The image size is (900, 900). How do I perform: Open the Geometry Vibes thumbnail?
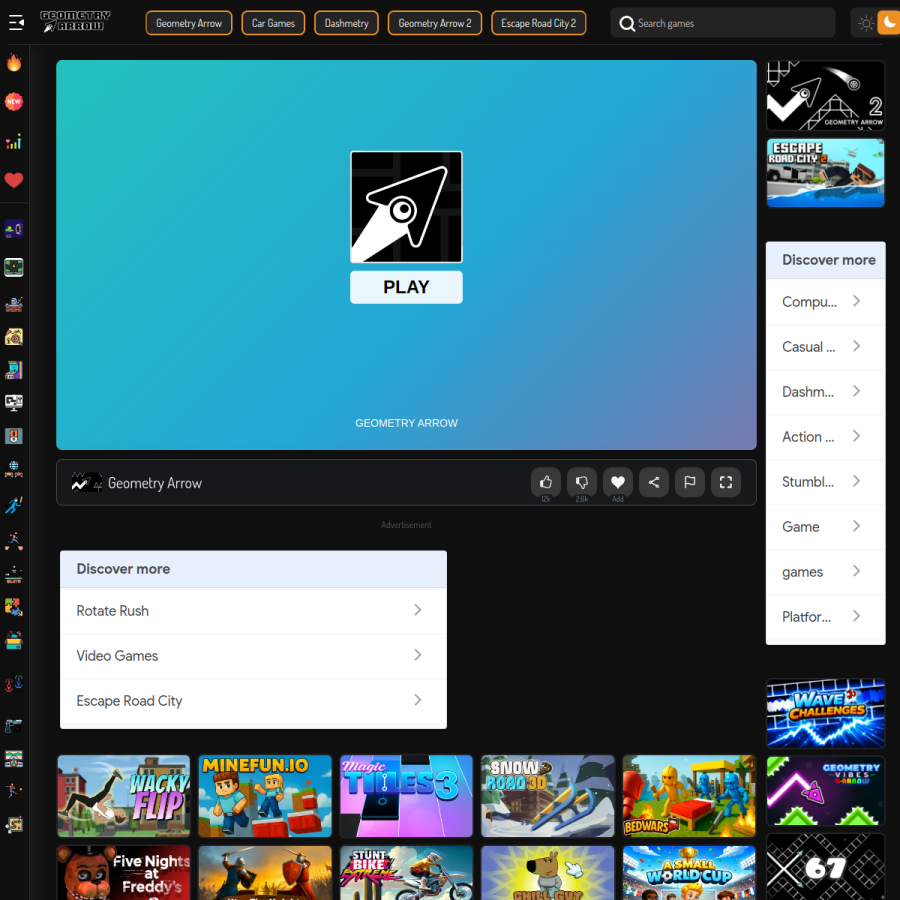point(825,790)
